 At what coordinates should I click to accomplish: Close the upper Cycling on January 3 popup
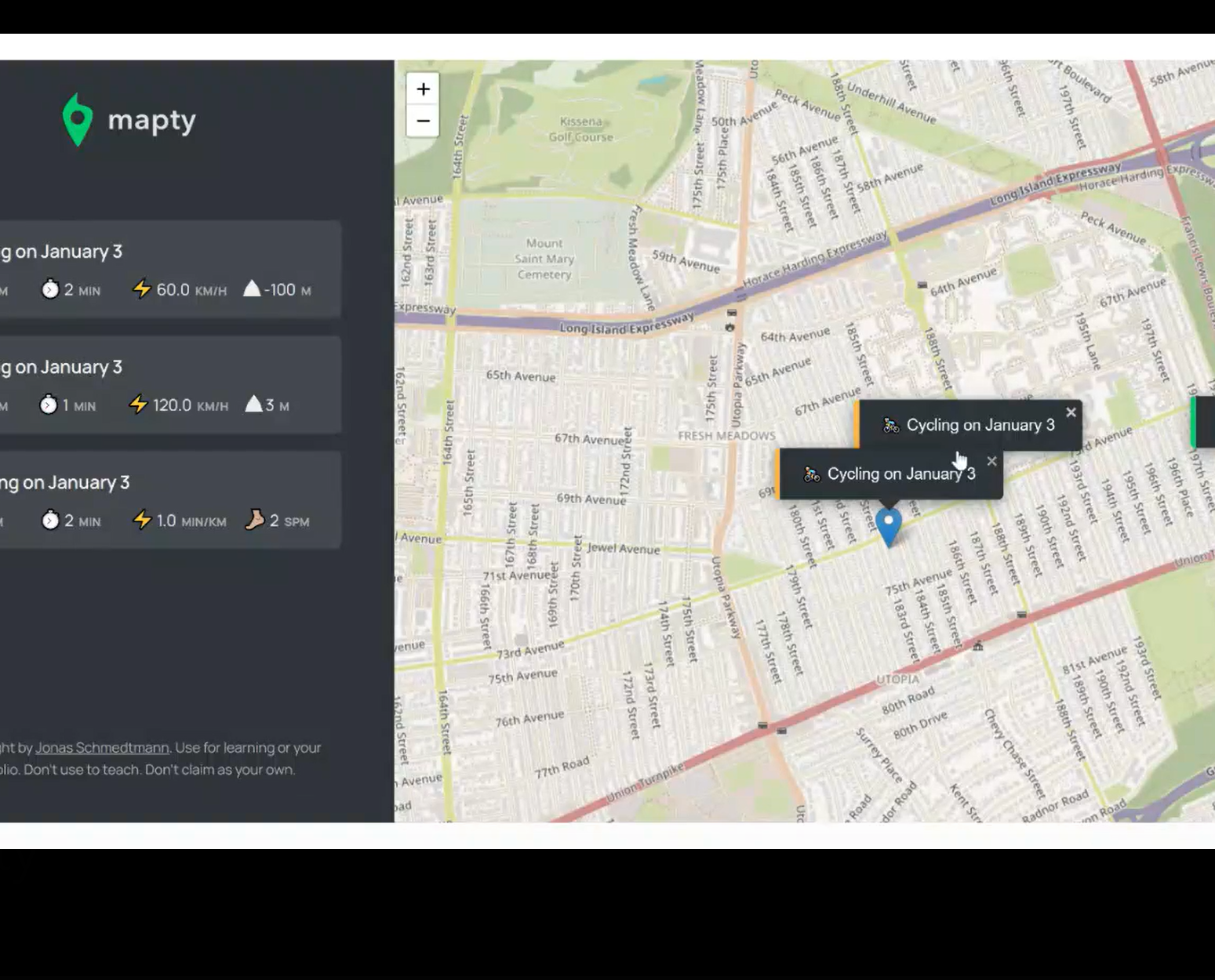1071,412
